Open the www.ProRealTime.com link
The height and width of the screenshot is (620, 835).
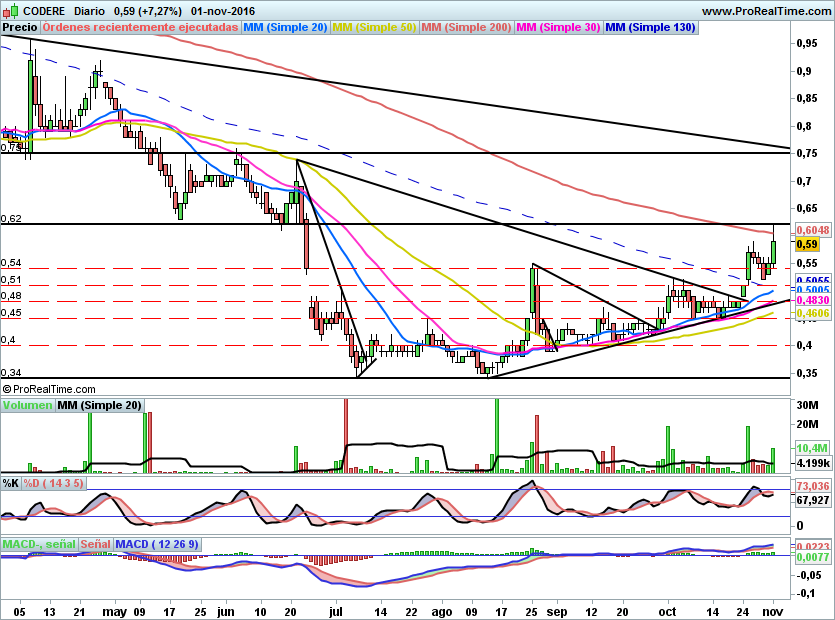(766, 11)
